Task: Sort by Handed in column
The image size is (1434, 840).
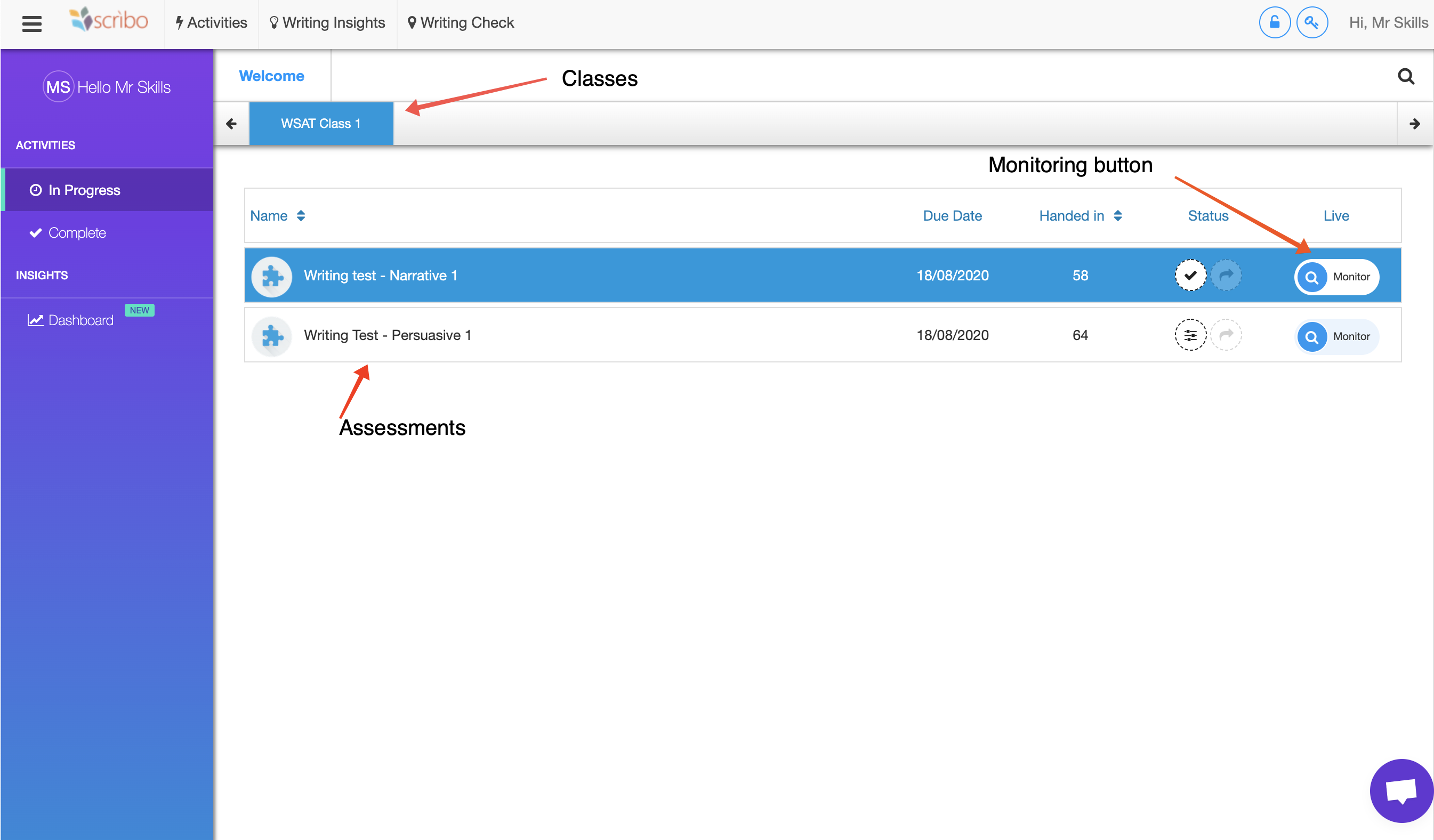Action: click(1080, 216)
